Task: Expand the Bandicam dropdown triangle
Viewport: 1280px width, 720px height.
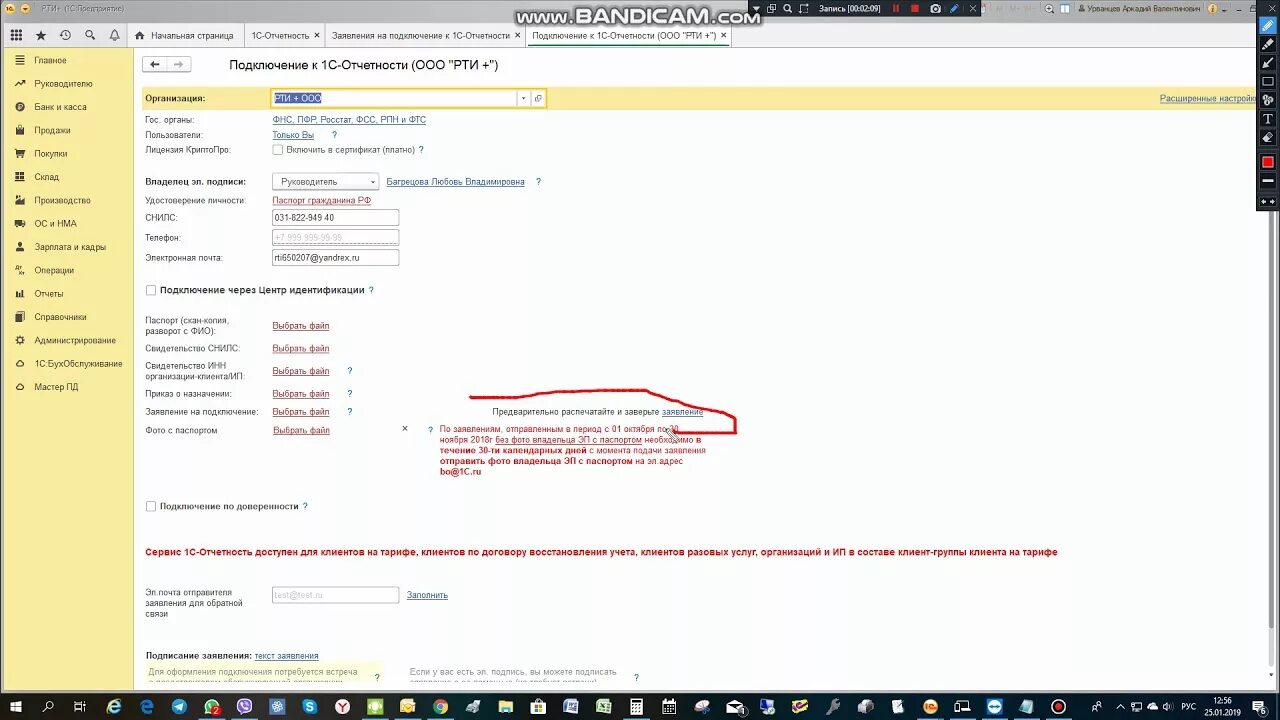Action: [x=756, y=9]
